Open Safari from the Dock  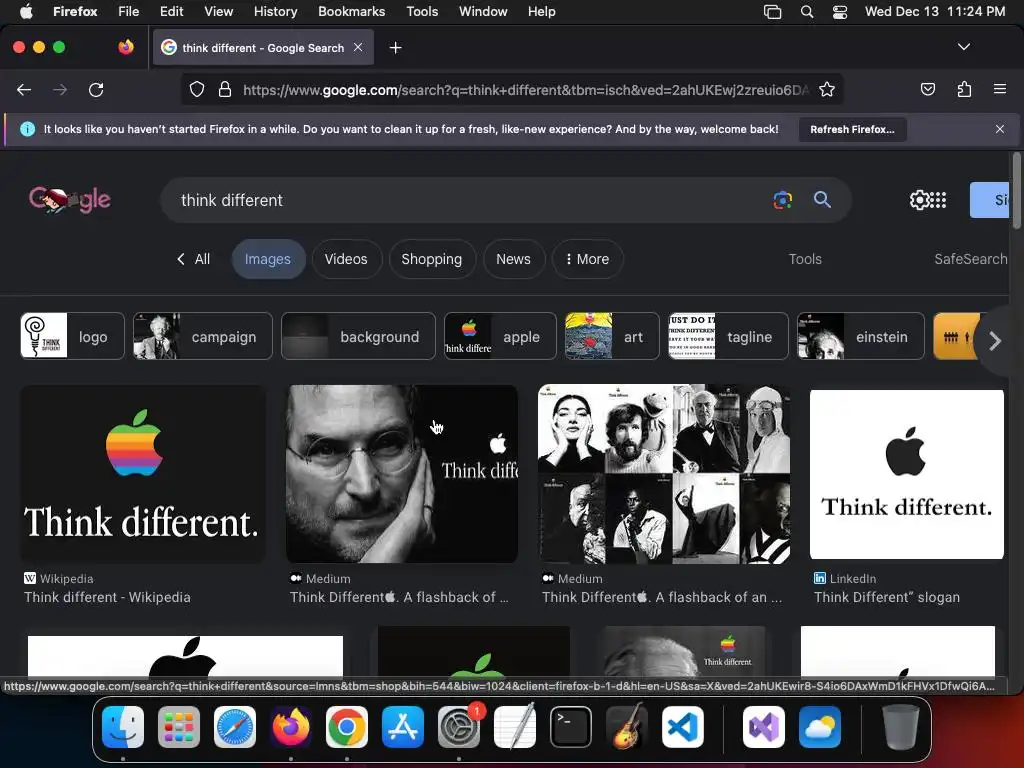point(235,727)
